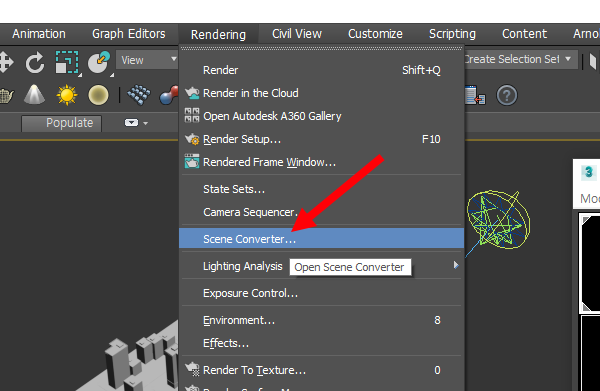Choose Render in the Cloud
Viewport: 600px width, 391px height.
point(321,93)
